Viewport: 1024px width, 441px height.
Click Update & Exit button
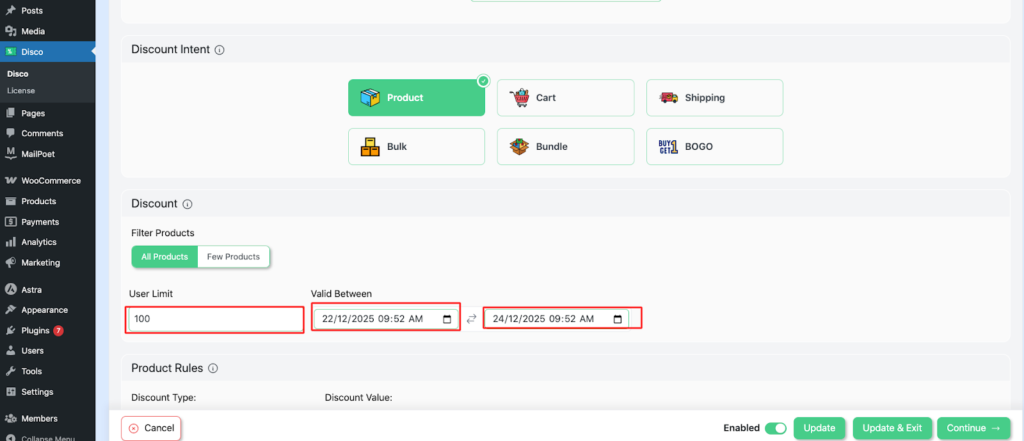tap(892, 428)
